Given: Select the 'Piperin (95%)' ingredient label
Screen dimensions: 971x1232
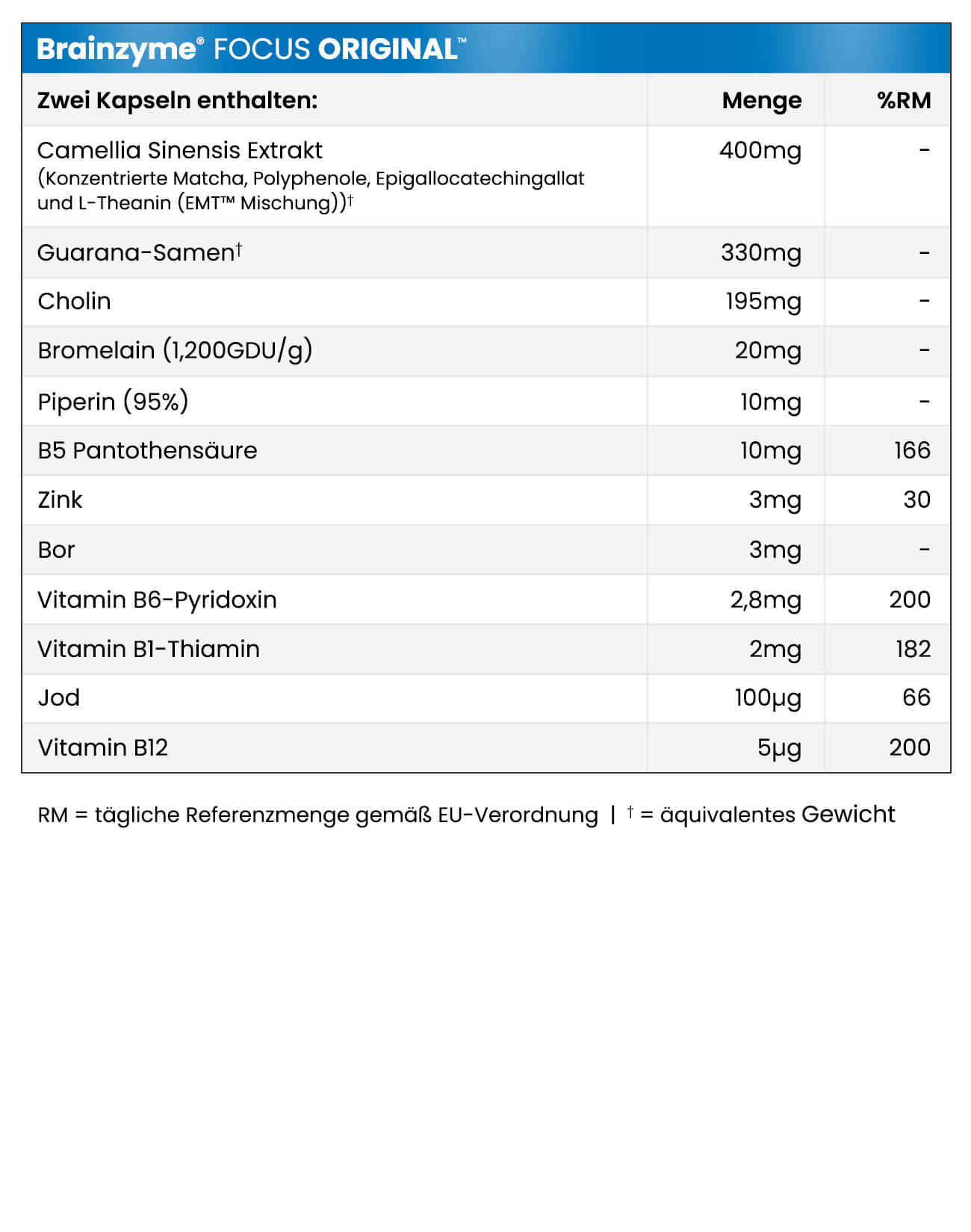Looking at the screenshot, I should coord(113,402).
